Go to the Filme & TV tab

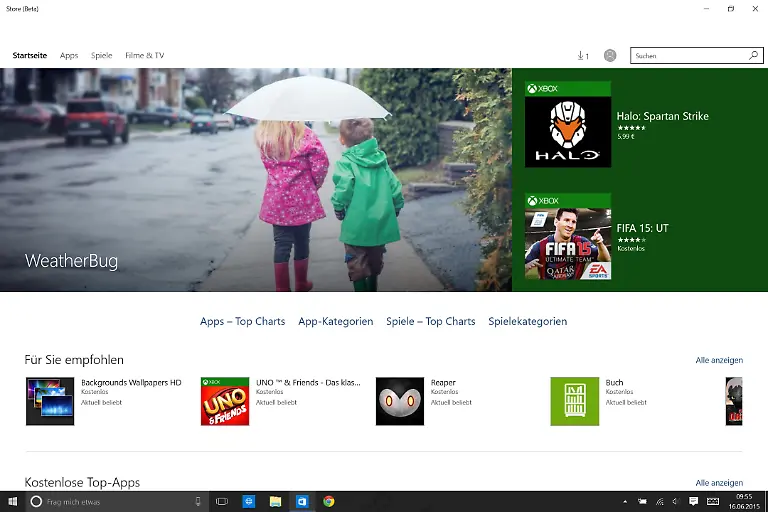(144, 56)
